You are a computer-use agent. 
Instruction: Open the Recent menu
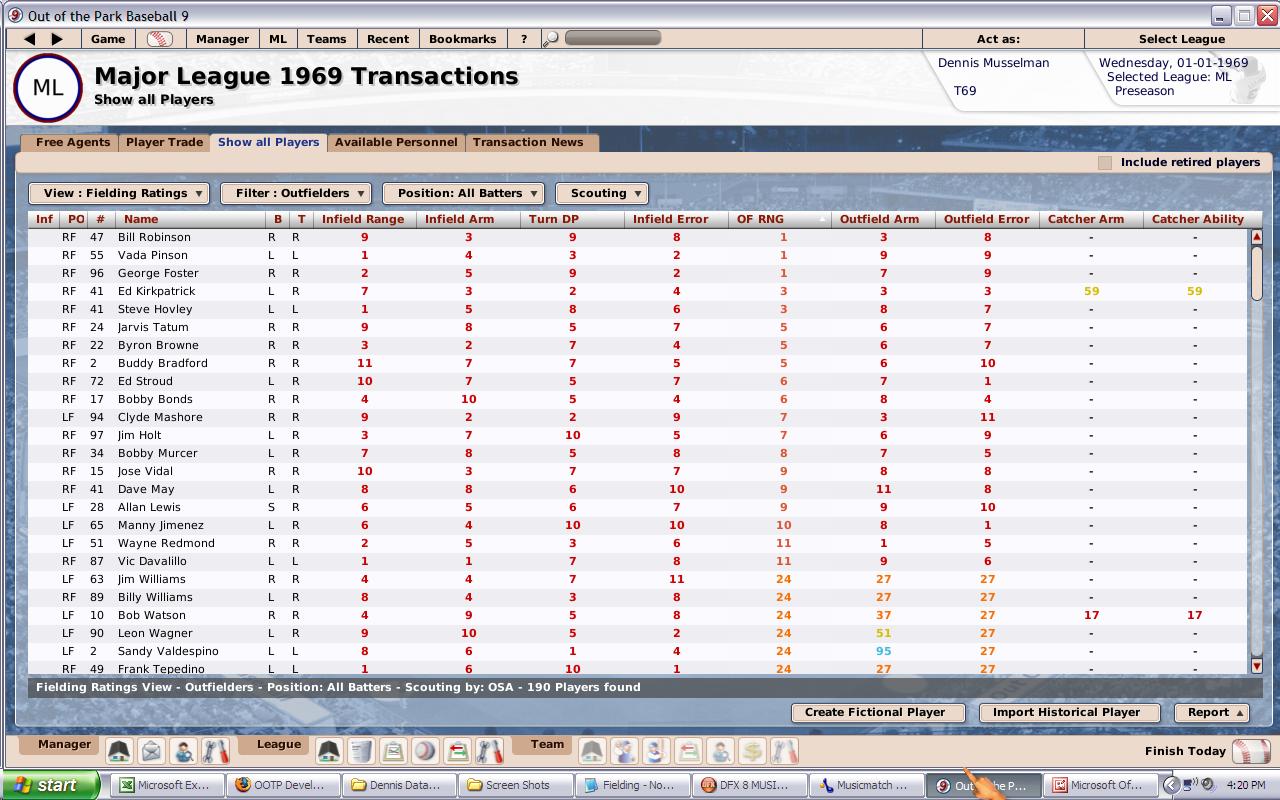point(388,39)
